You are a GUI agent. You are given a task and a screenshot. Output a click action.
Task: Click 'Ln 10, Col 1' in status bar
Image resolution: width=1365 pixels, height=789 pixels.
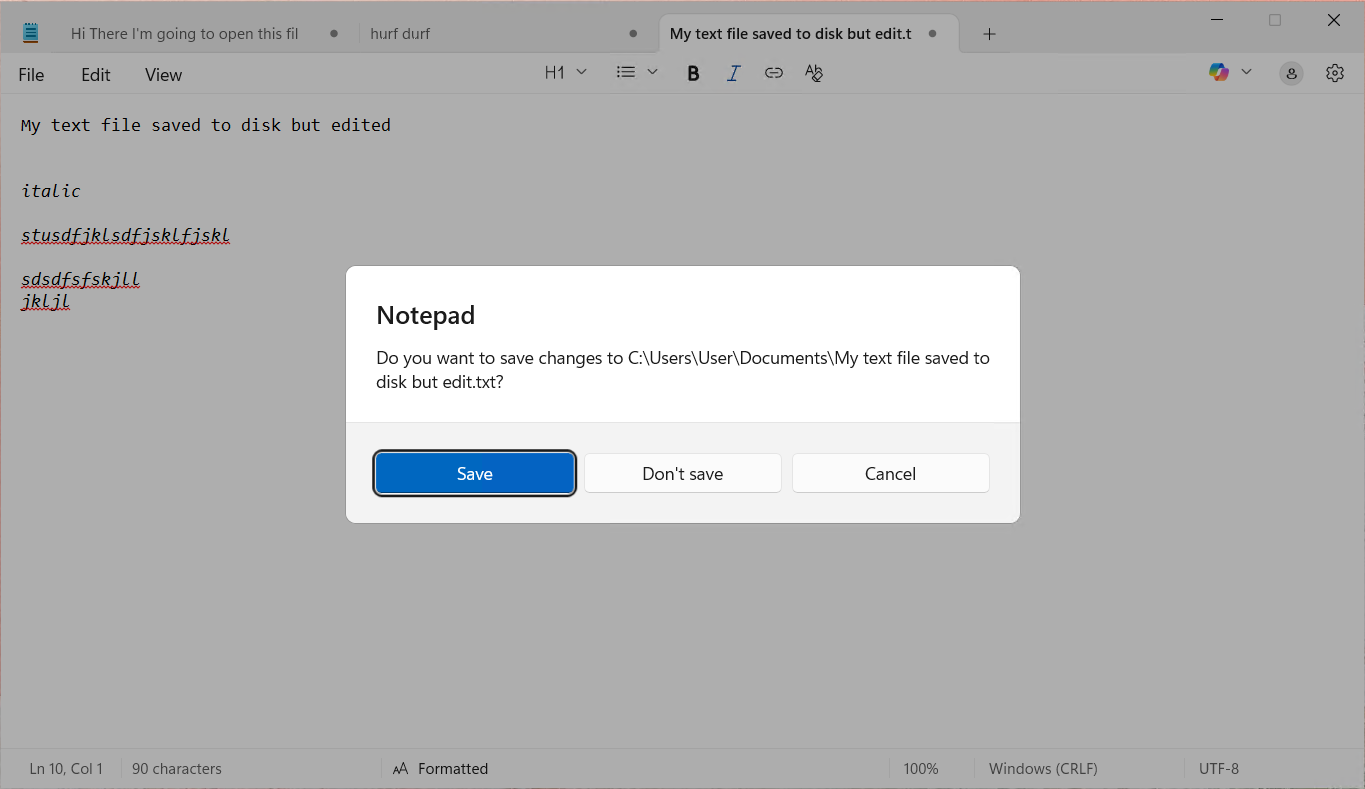pyautogui.click(x=66, y=769)
